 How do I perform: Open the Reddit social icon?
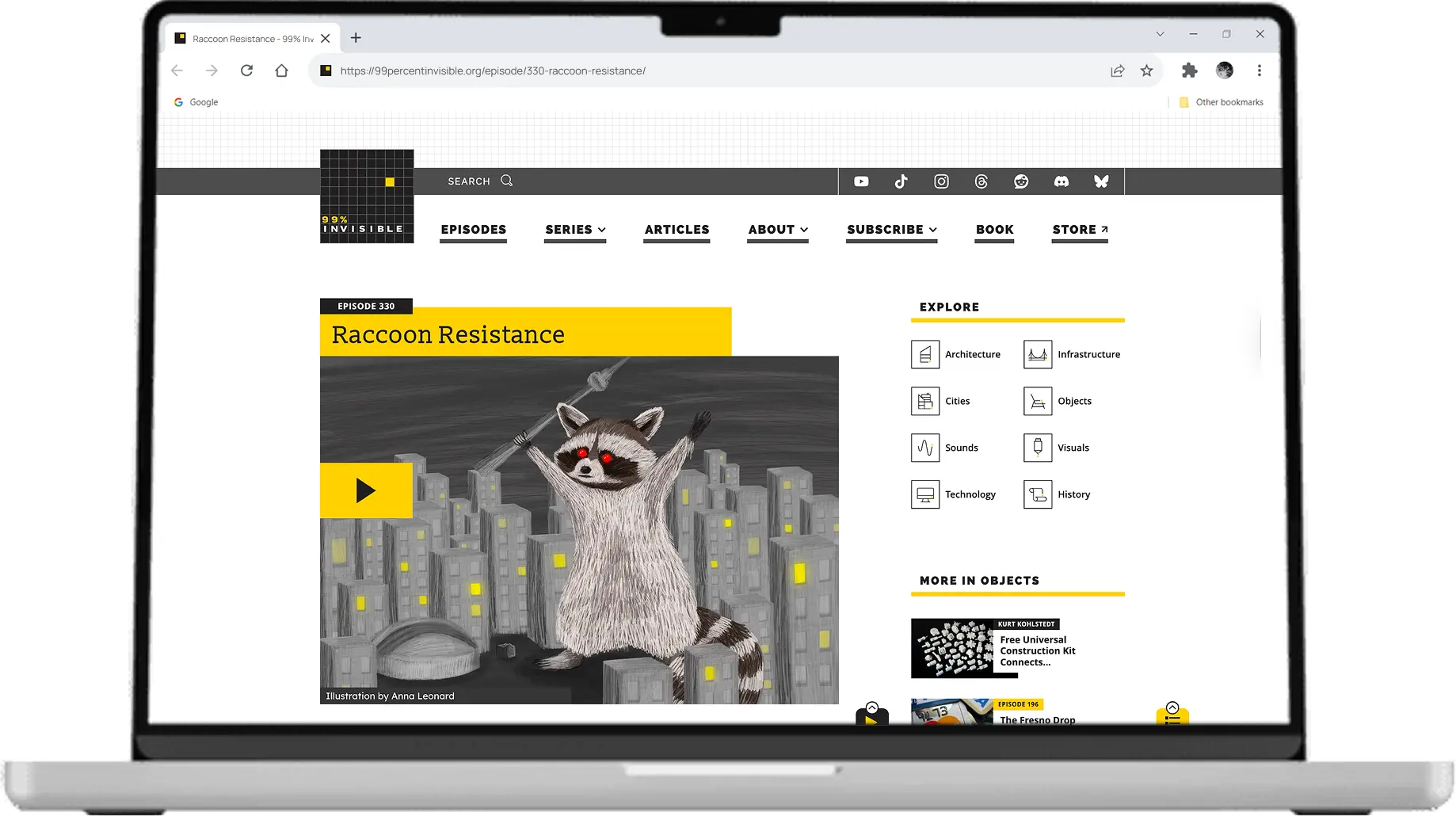[1021, 181]
